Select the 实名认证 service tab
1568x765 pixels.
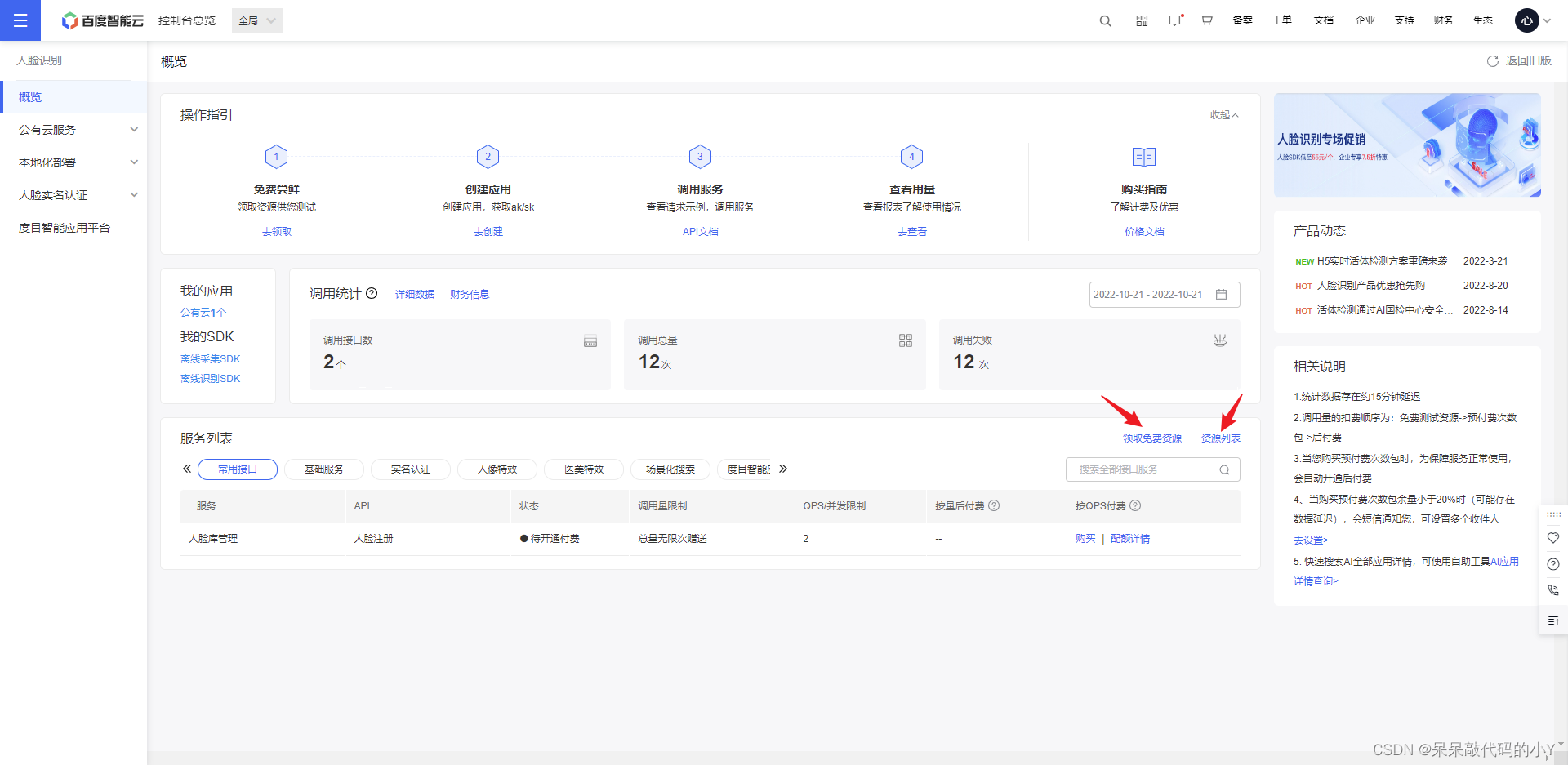[411, 469]
